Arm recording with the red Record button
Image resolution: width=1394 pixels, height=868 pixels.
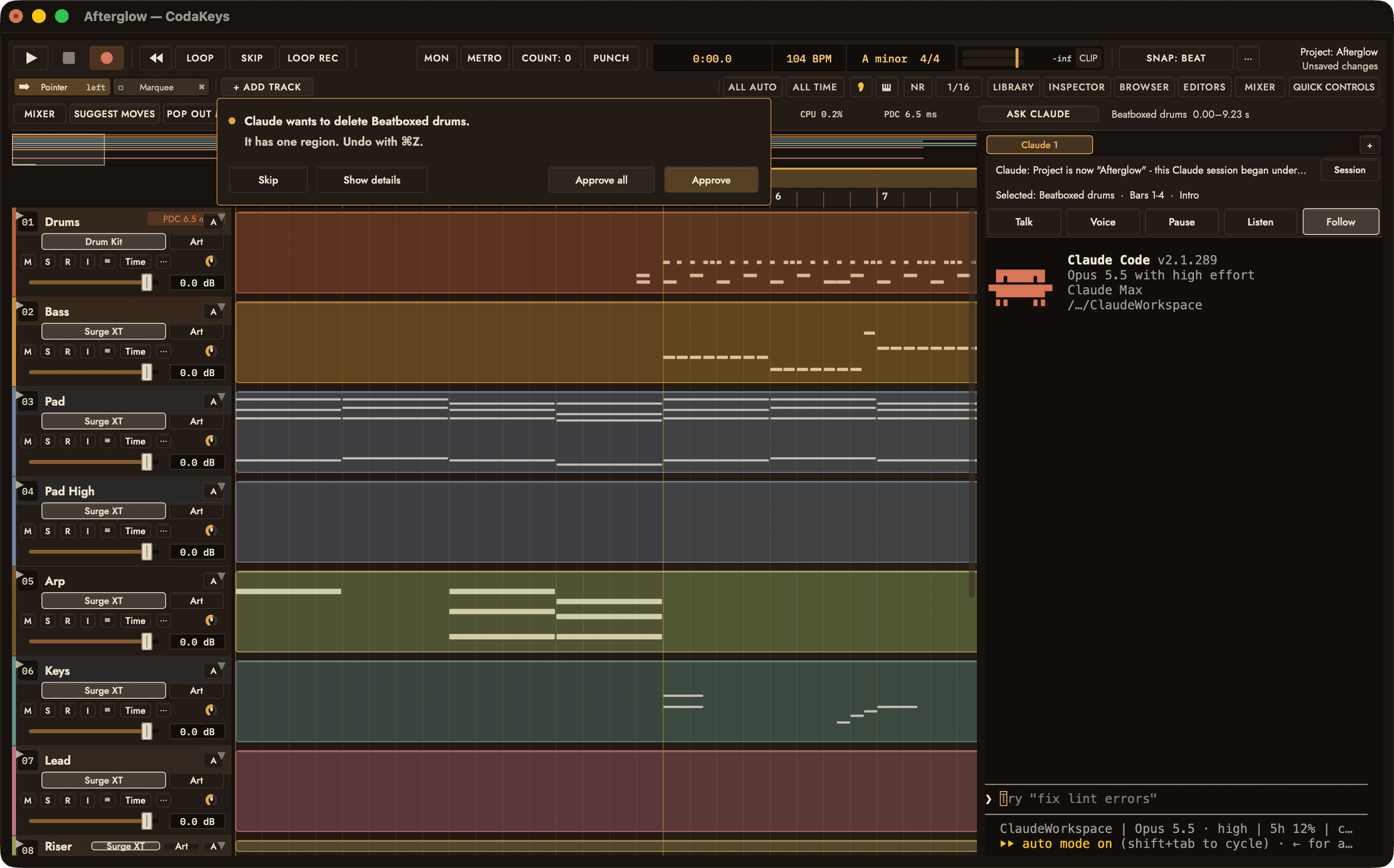106,58
